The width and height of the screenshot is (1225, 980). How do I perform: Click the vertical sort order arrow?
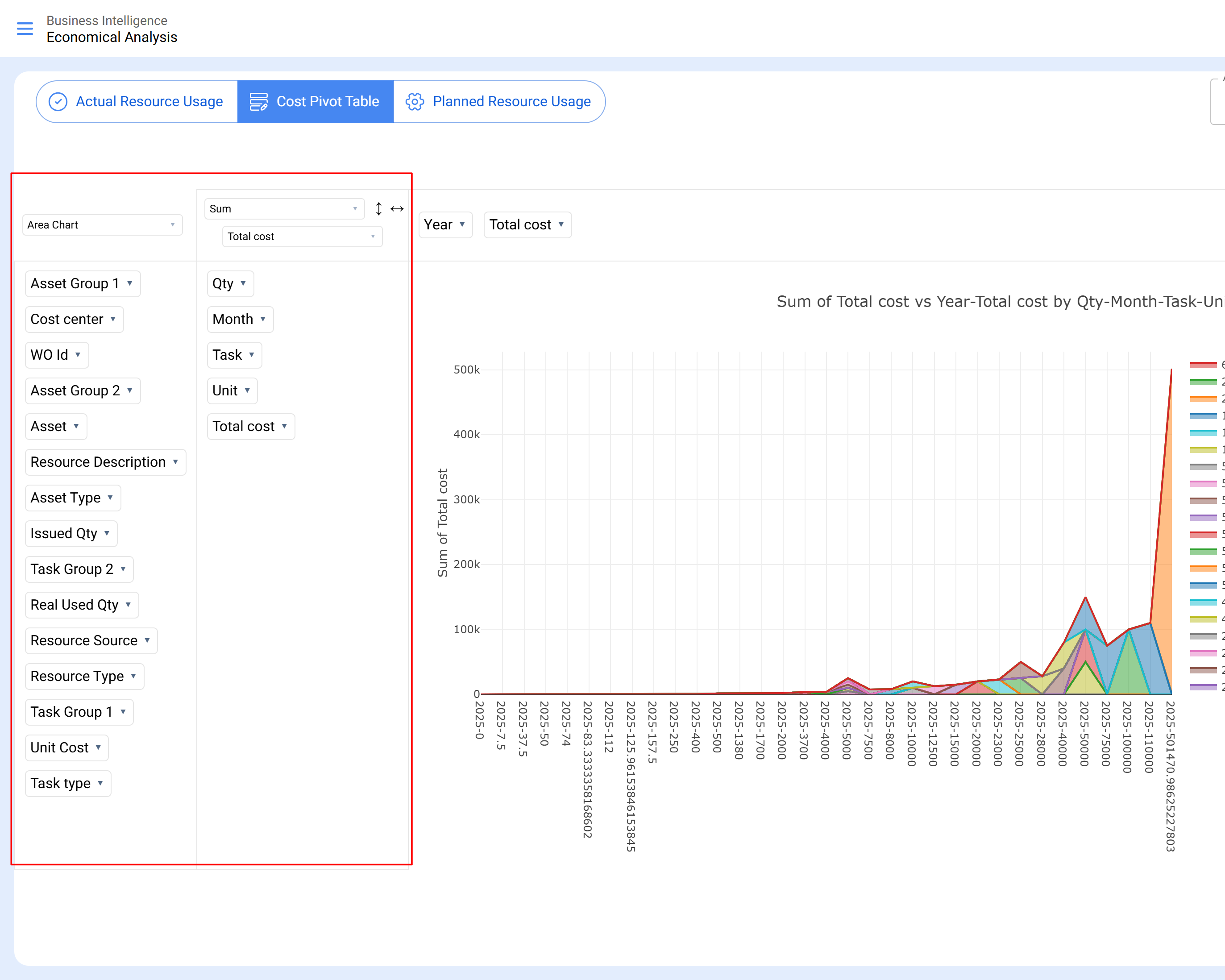click(378, 208)
